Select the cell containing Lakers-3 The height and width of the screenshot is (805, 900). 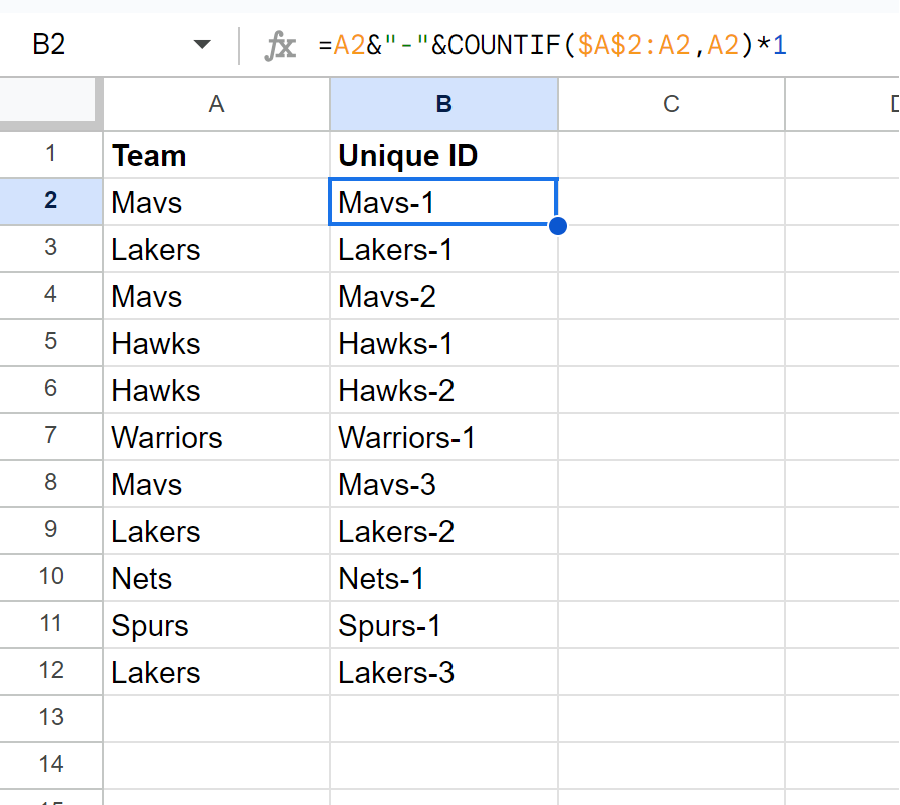pyautogui.click(x=444, y=671)
